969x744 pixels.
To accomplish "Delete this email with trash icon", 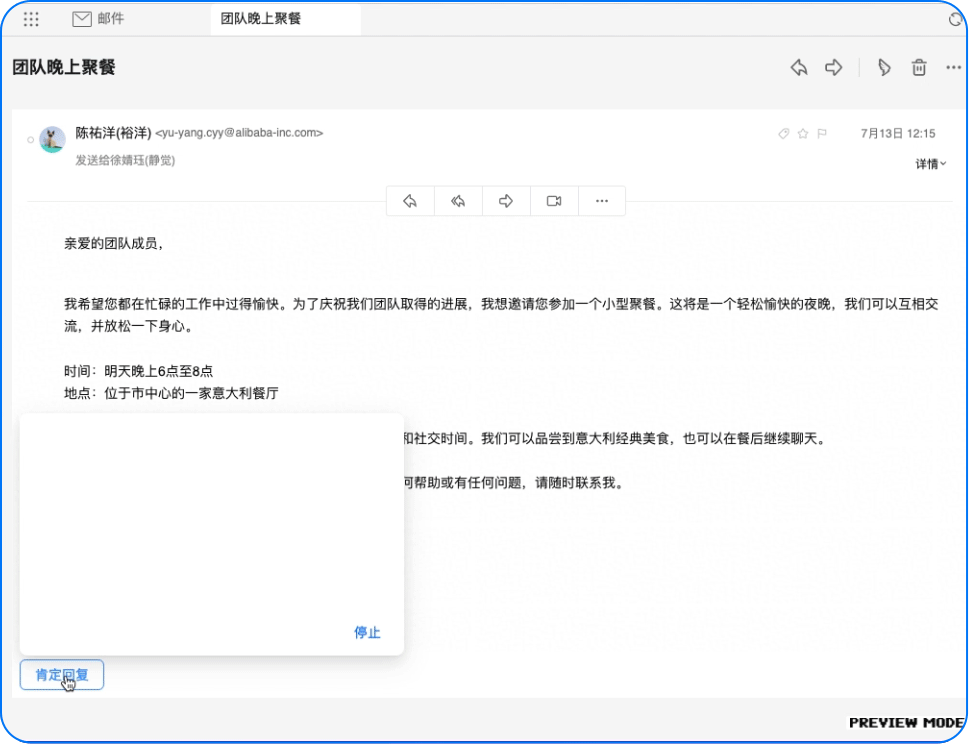I will [918, 67].
